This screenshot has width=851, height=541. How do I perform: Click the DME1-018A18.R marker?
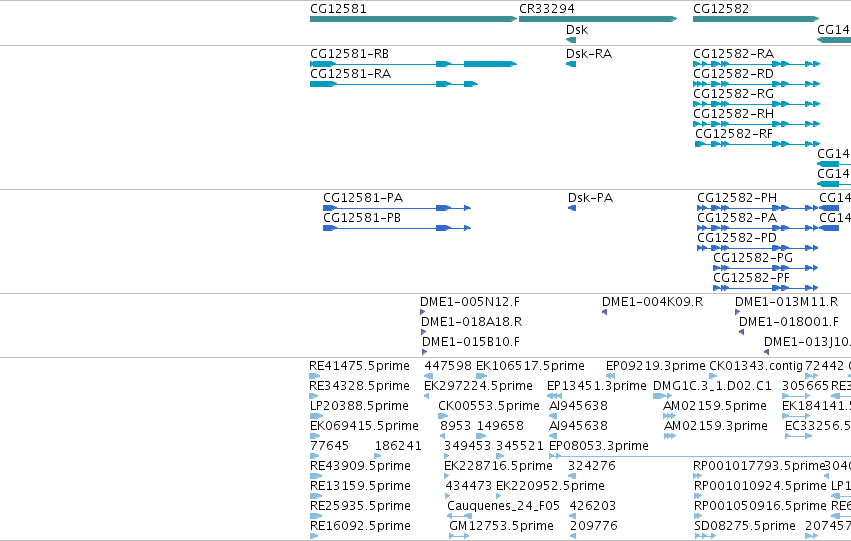coord(424,332)
